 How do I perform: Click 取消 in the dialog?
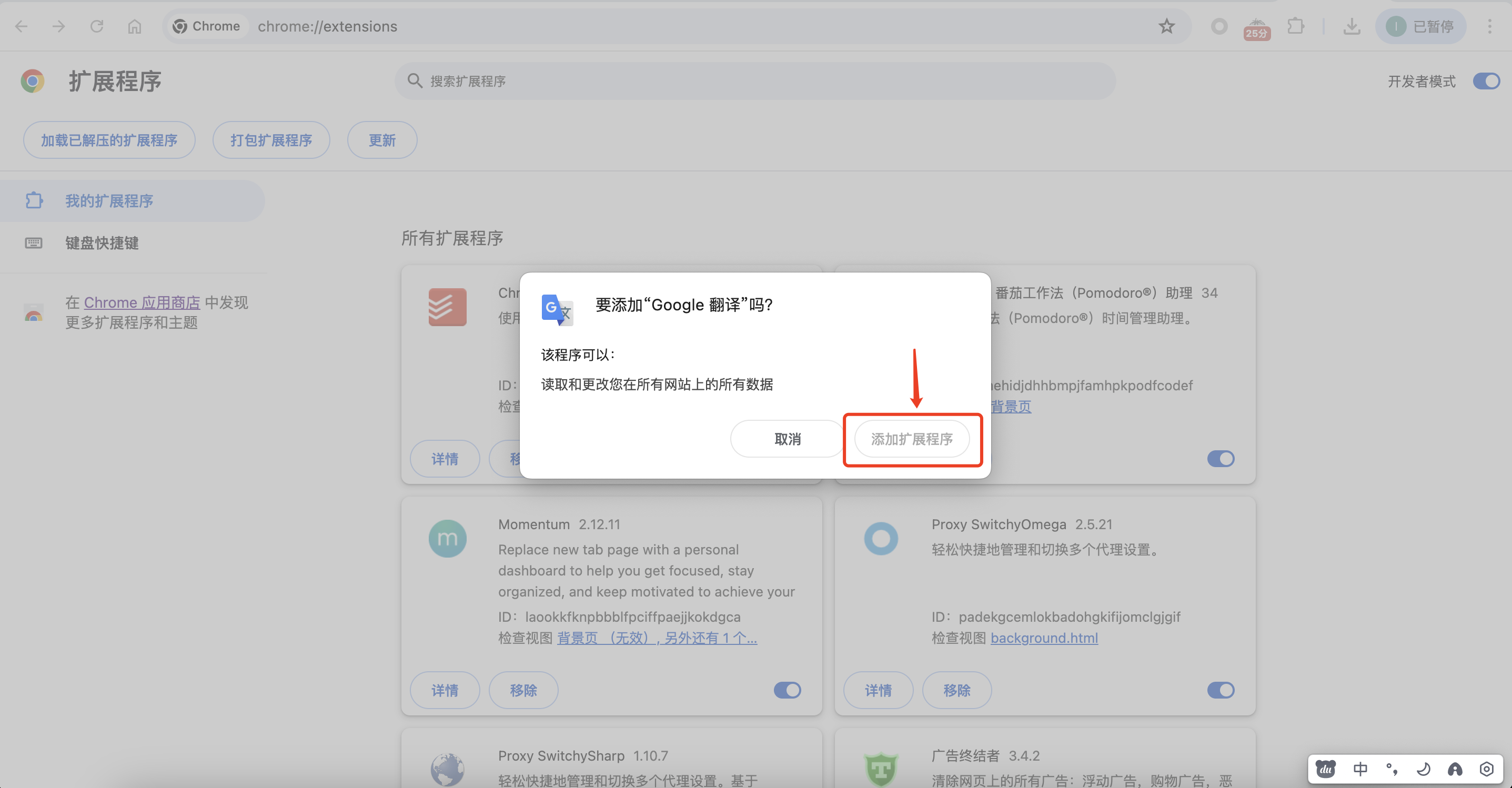(787, 439)
